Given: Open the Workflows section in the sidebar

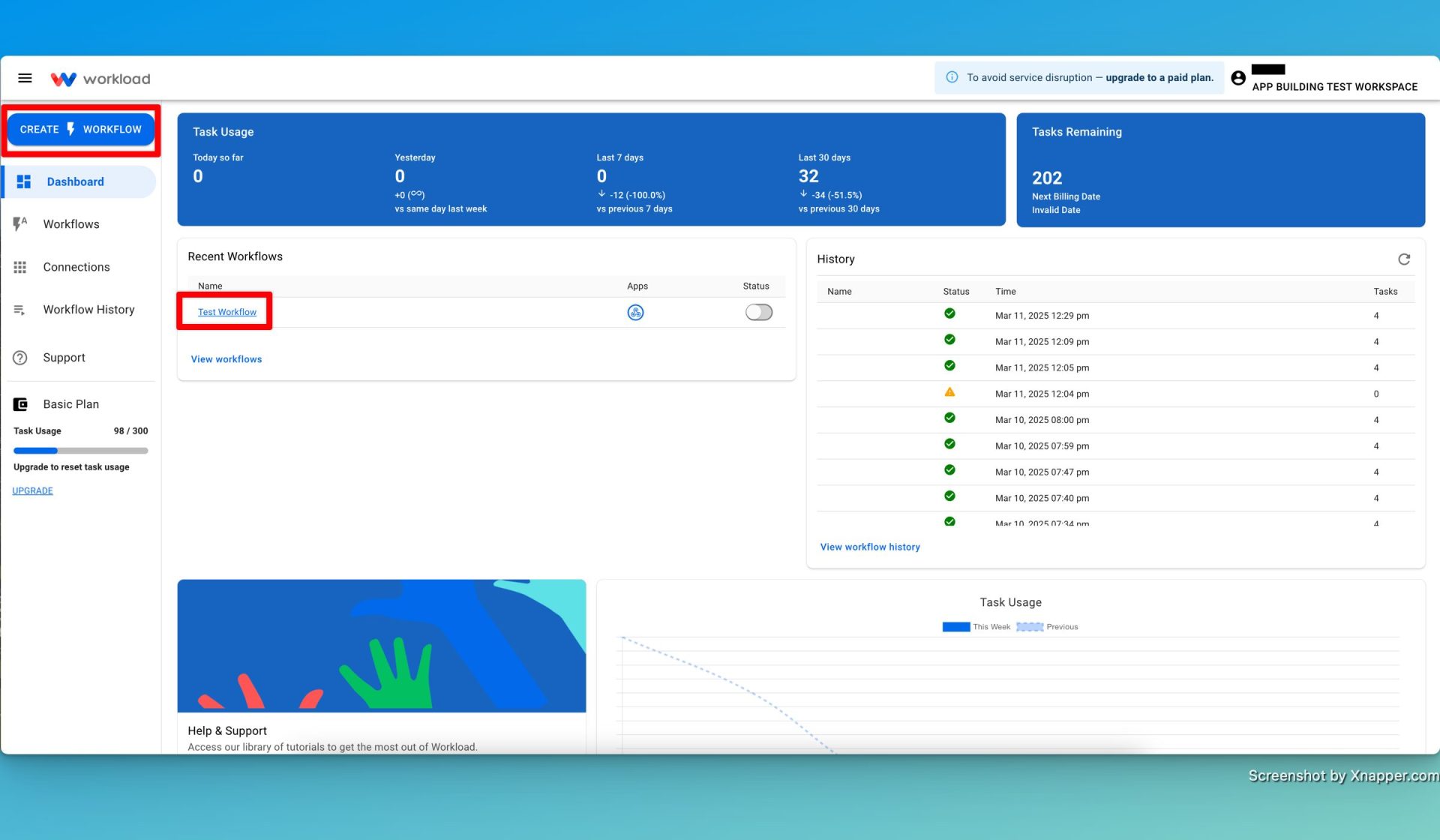Looking at the screenshot, I should (x=71, y=223).
